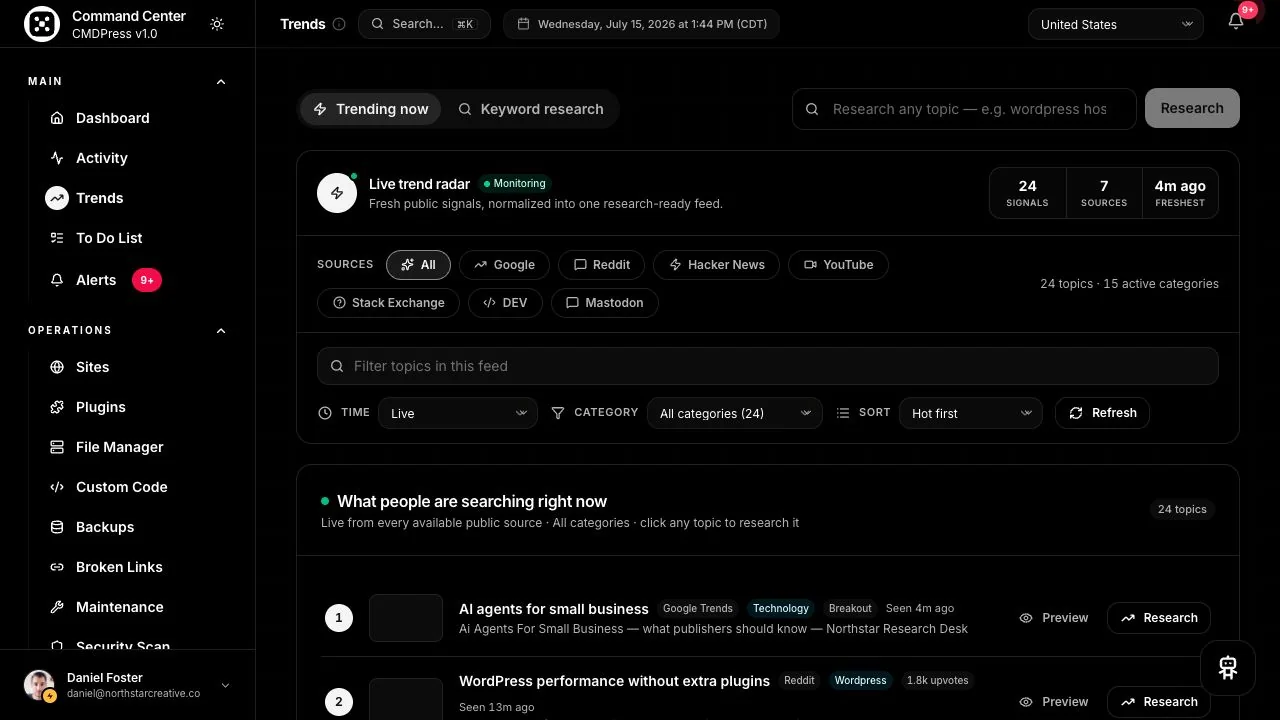Click the Monitoring status badge
This screenshot has width=1280, height=720.
coord(515,184)
